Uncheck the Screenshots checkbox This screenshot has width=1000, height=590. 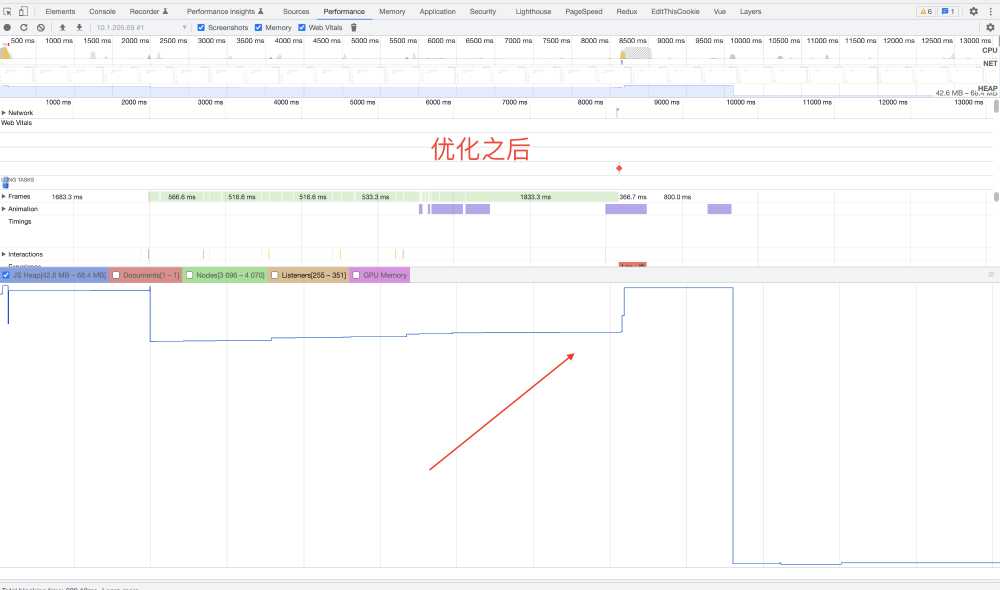[x=202, y=27]
